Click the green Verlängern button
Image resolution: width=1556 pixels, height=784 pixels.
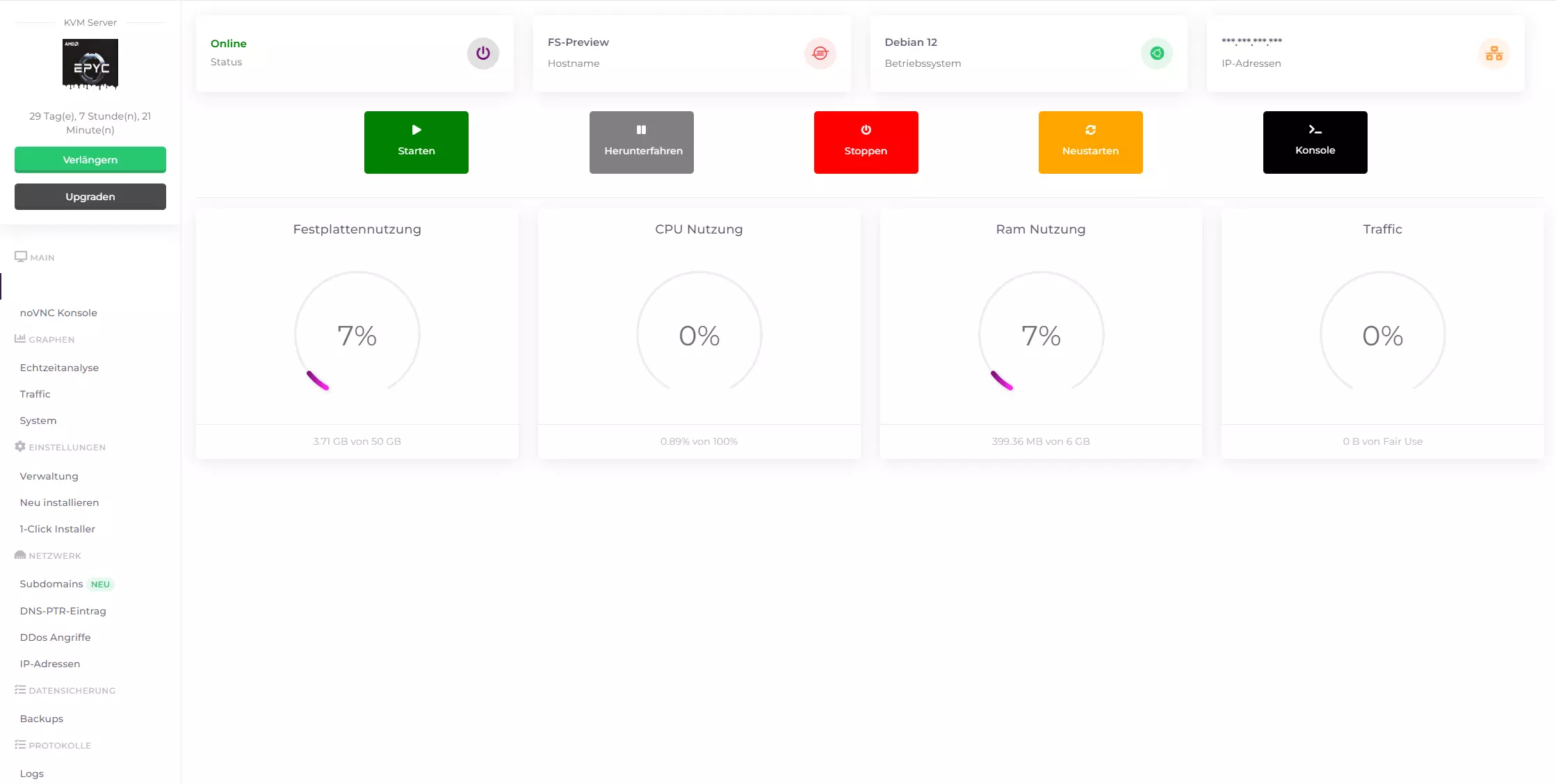(90, 160)
